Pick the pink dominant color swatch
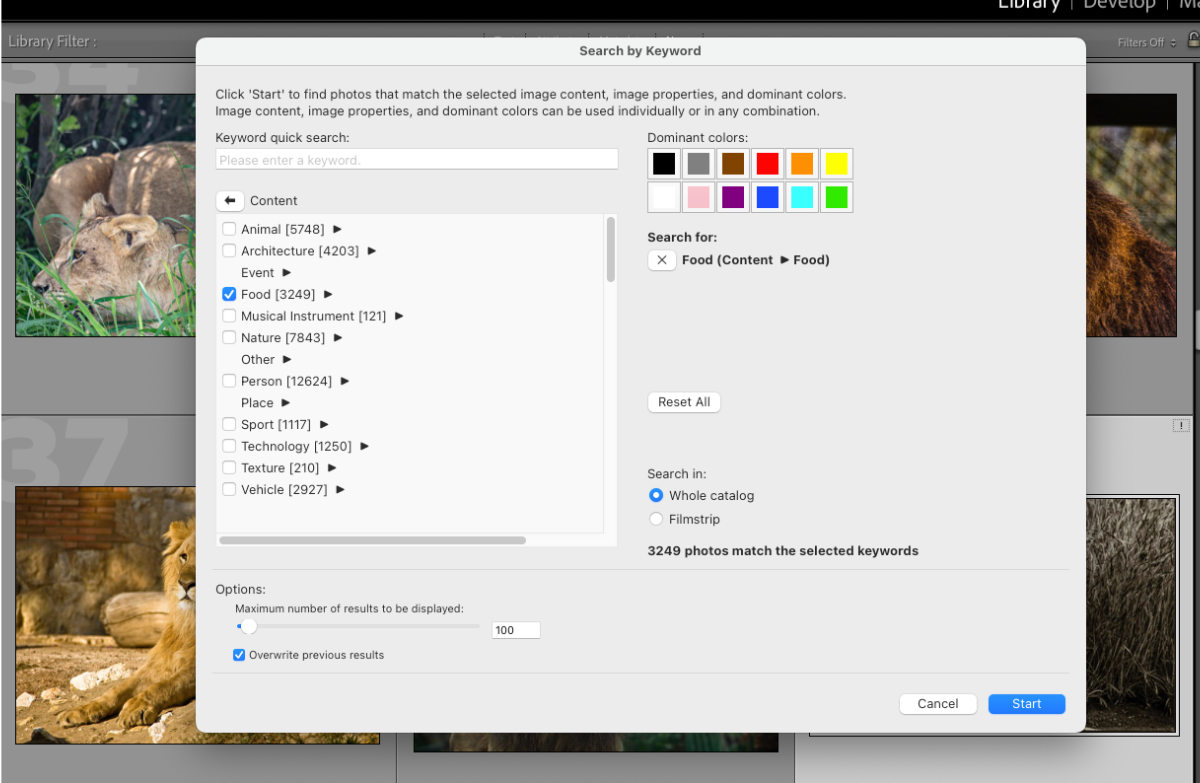The width and height of the screenshot is (1200, 783). [698, 197]
